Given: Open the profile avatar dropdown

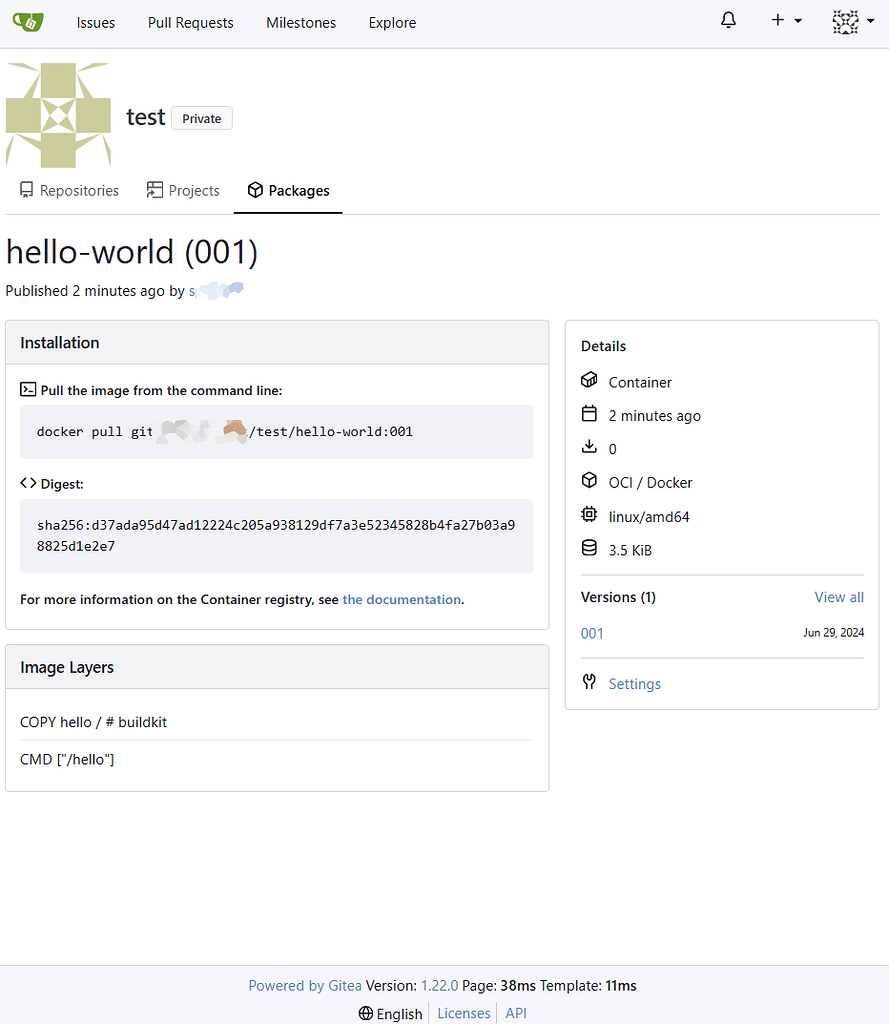Looking at the screenshot, I should click(851, 21).
